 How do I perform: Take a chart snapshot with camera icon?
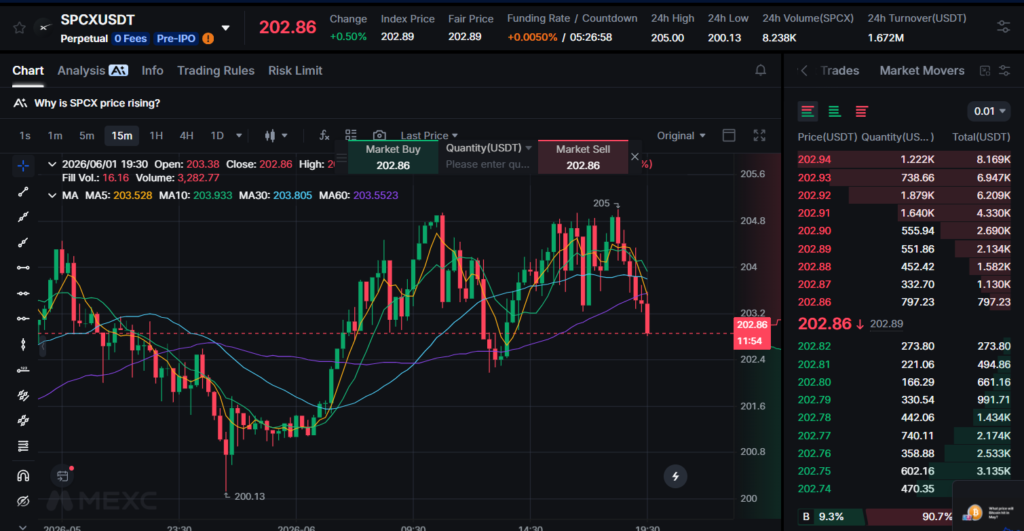pos(379,135)
